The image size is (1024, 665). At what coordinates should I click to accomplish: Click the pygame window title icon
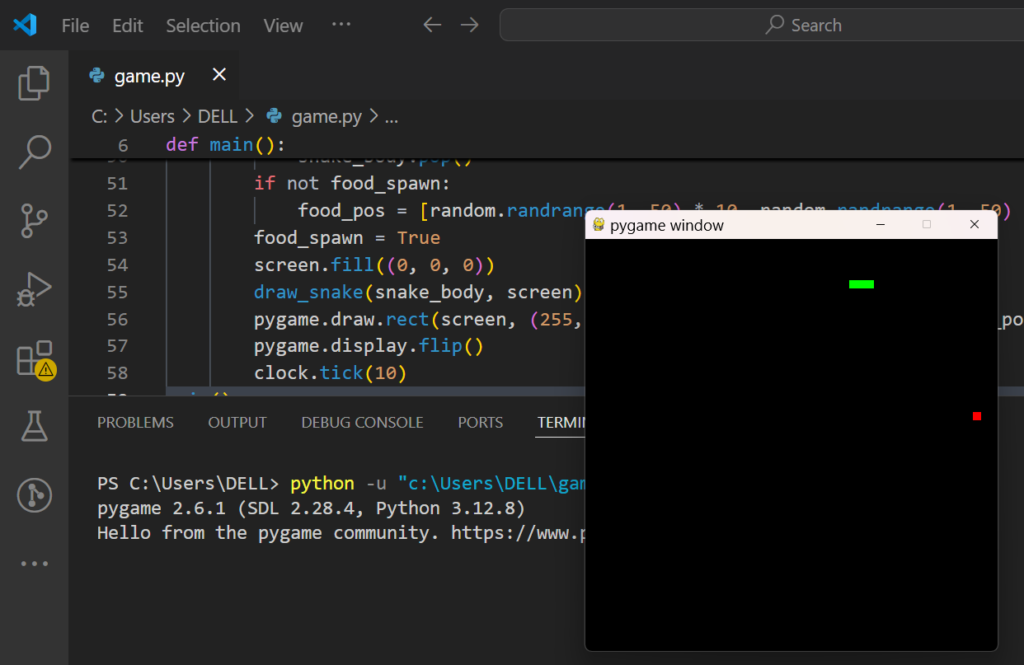(598, 225)
